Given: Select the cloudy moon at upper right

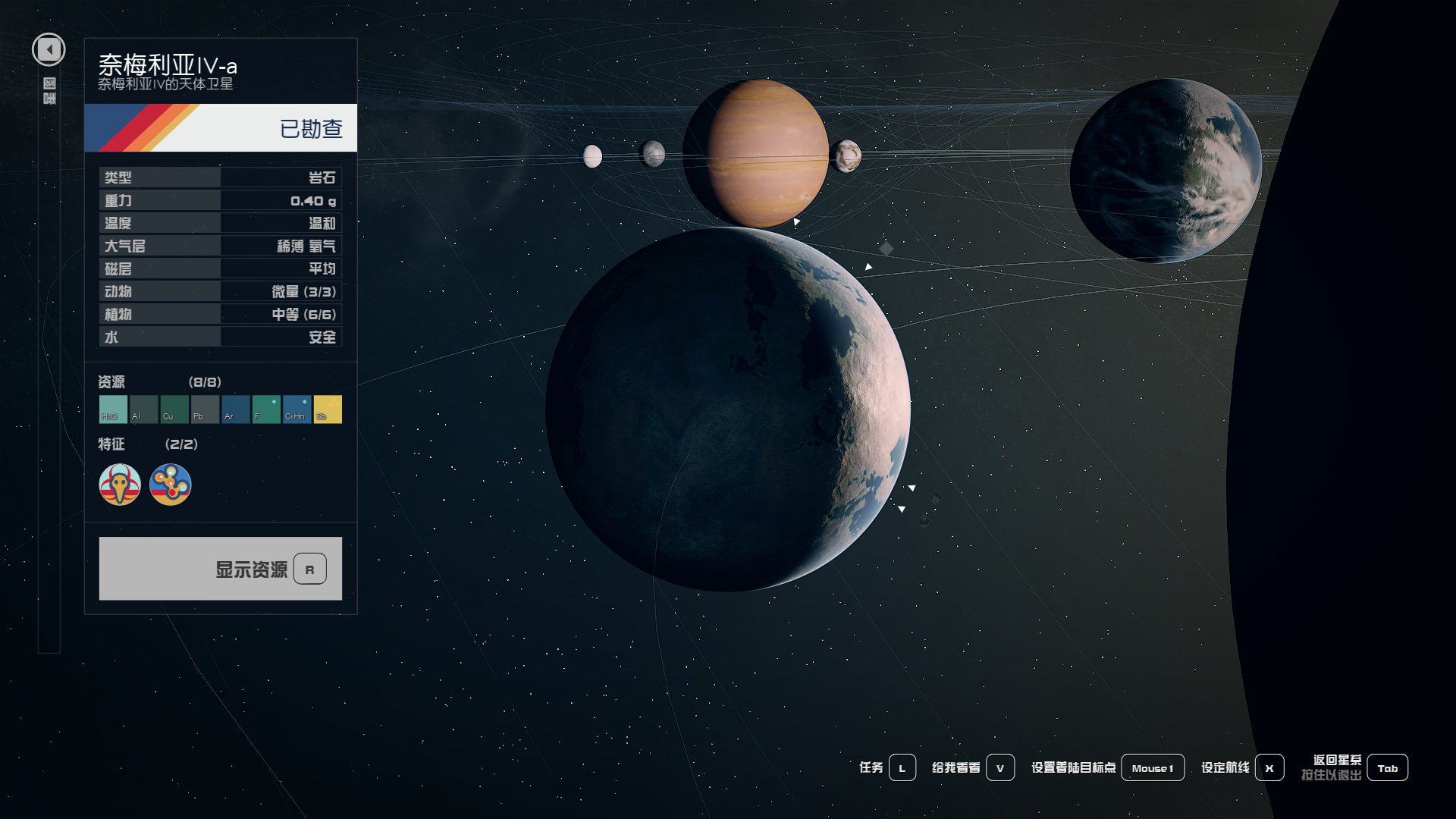Looking at the screenshot, I should [x=1166, y=171].
